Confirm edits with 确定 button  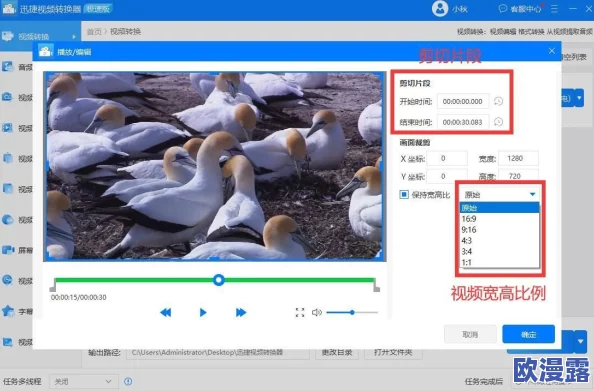[x=528, y=334]
